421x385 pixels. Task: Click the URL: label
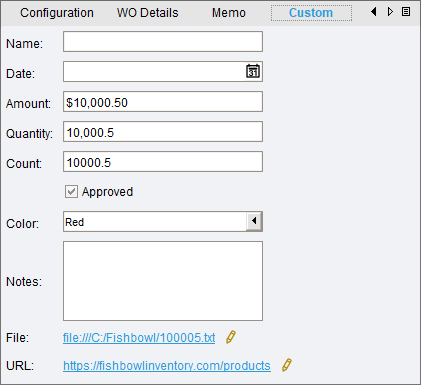coord(20,366)
